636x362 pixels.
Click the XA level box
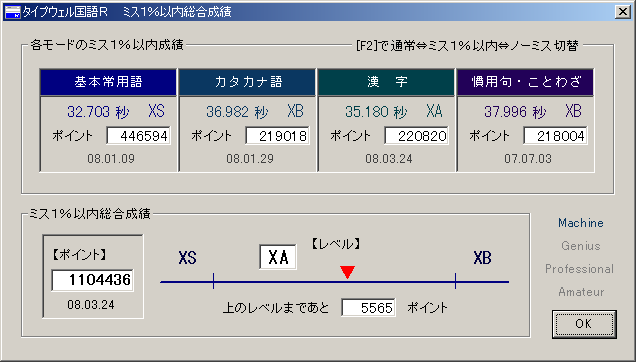pos(278,257)
